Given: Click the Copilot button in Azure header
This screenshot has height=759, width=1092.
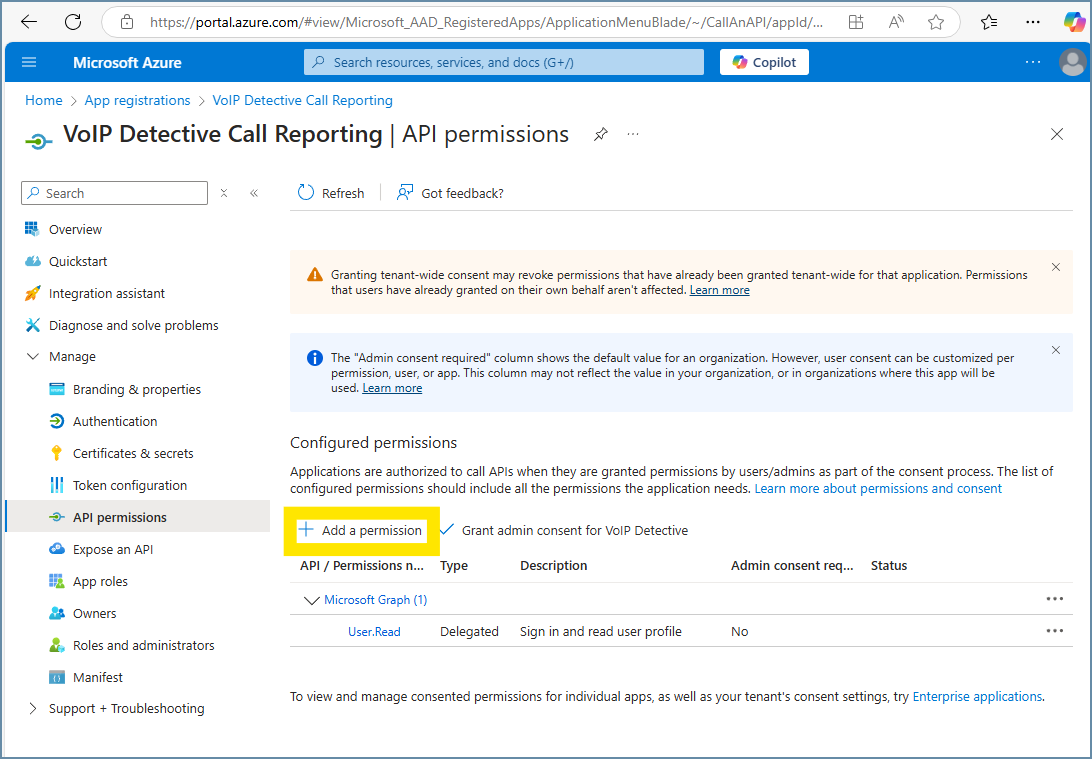Looking at the screenshot, I should click(764, 62).
